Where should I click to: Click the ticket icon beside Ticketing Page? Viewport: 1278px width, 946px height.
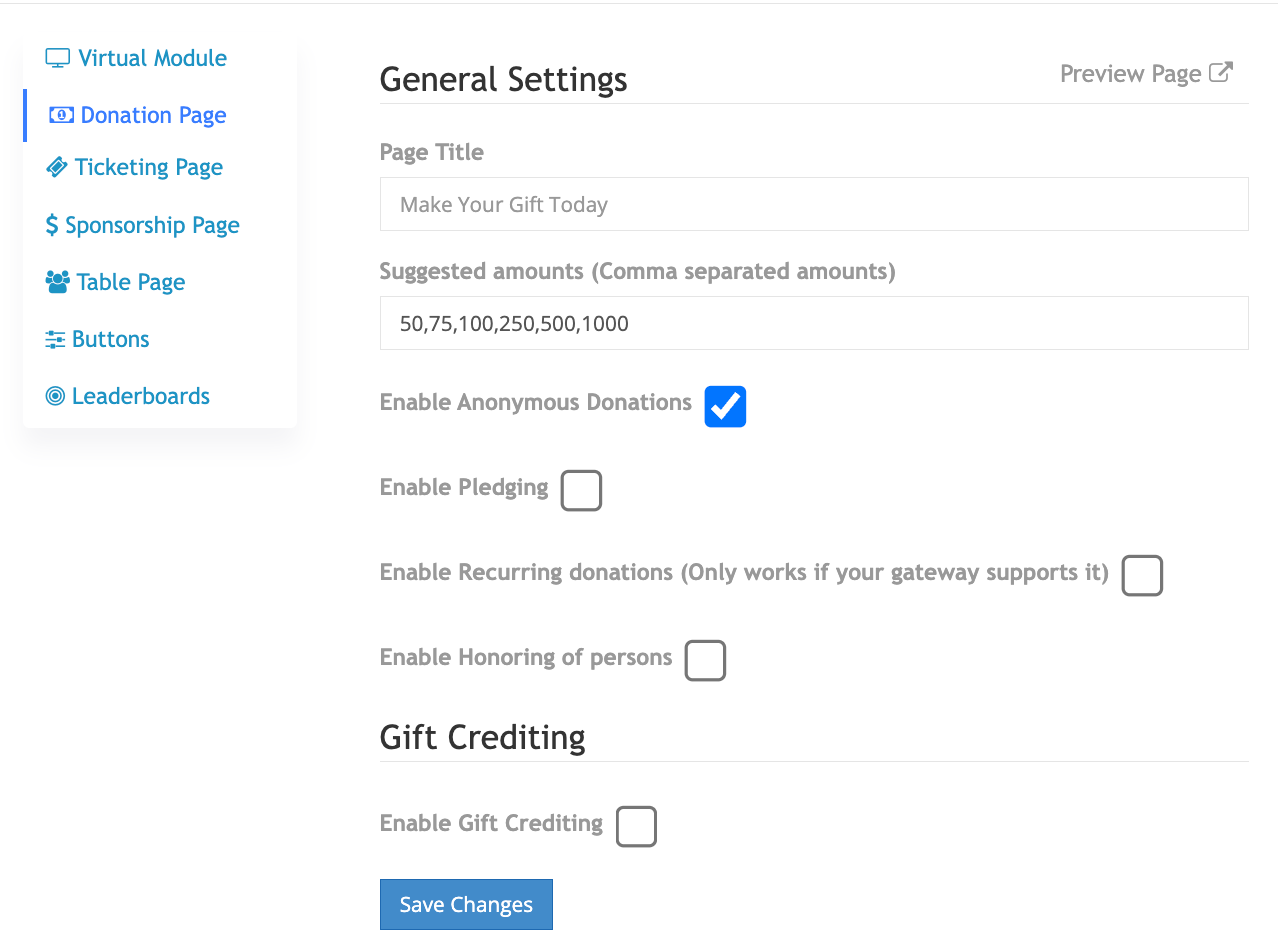coord(57,167)
